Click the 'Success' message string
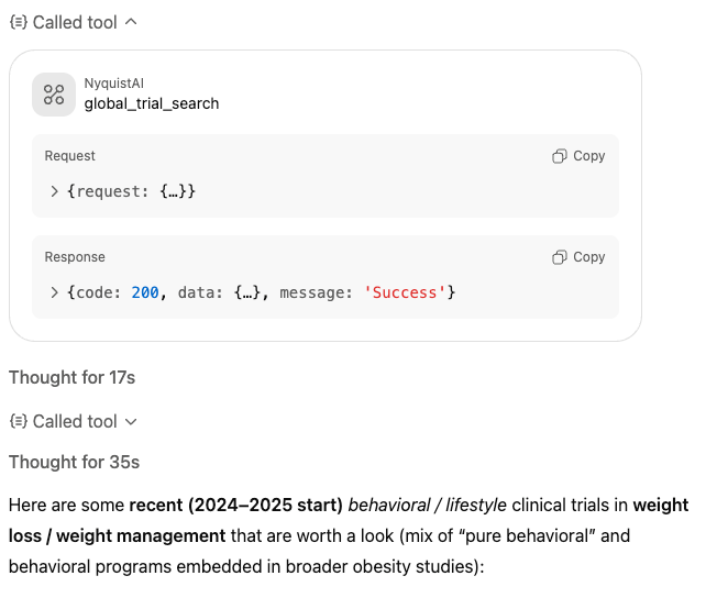706x598 pixels. [x=405, y=292]
